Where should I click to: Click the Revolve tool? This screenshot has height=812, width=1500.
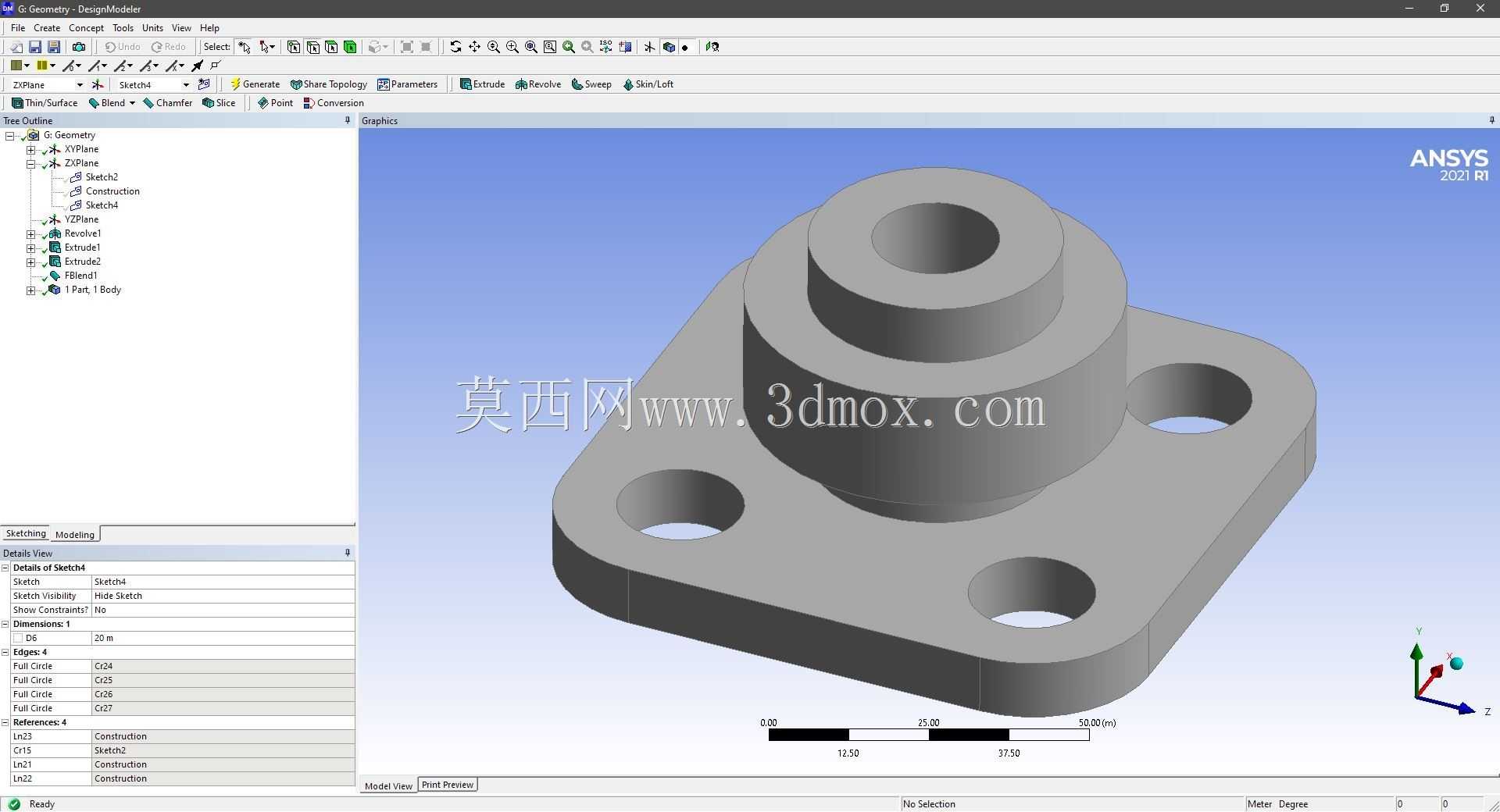point(537,84)
